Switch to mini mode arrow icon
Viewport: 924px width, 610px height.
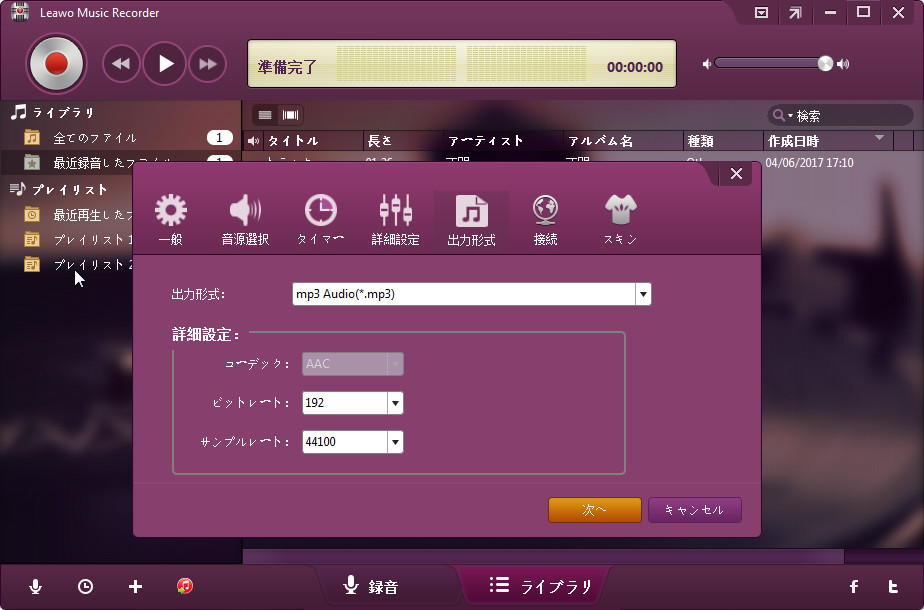(796, 12)
